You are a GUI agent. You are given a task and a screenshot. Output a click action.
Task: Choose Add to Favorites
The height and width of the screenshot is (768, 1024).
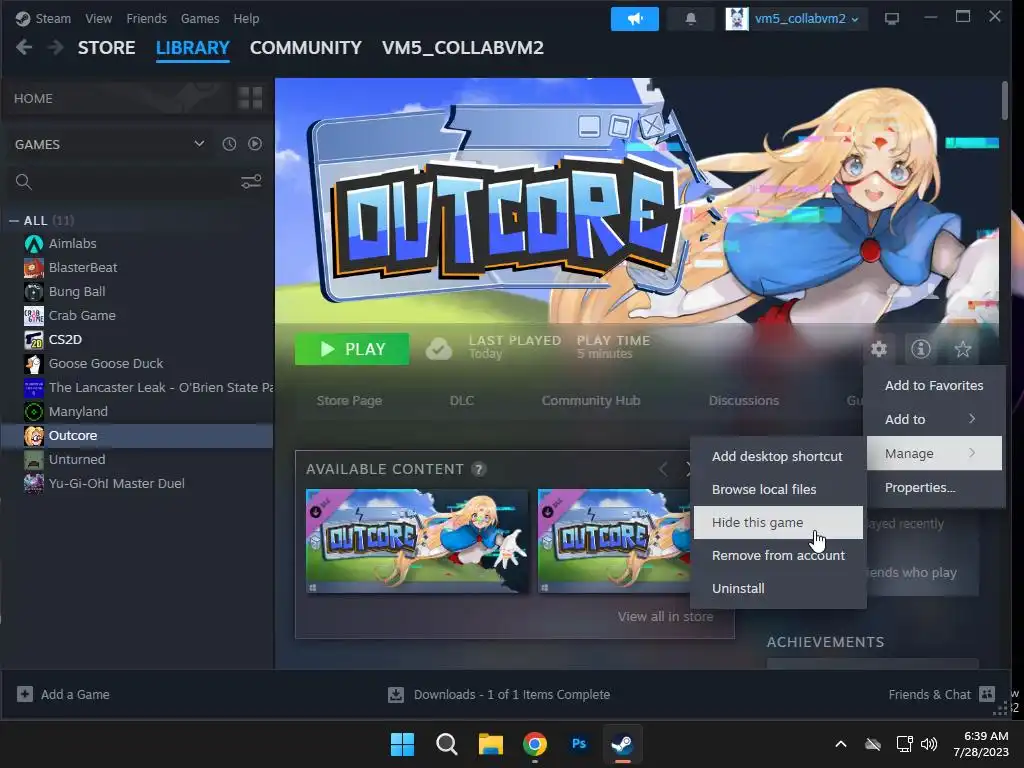(934, 385)
